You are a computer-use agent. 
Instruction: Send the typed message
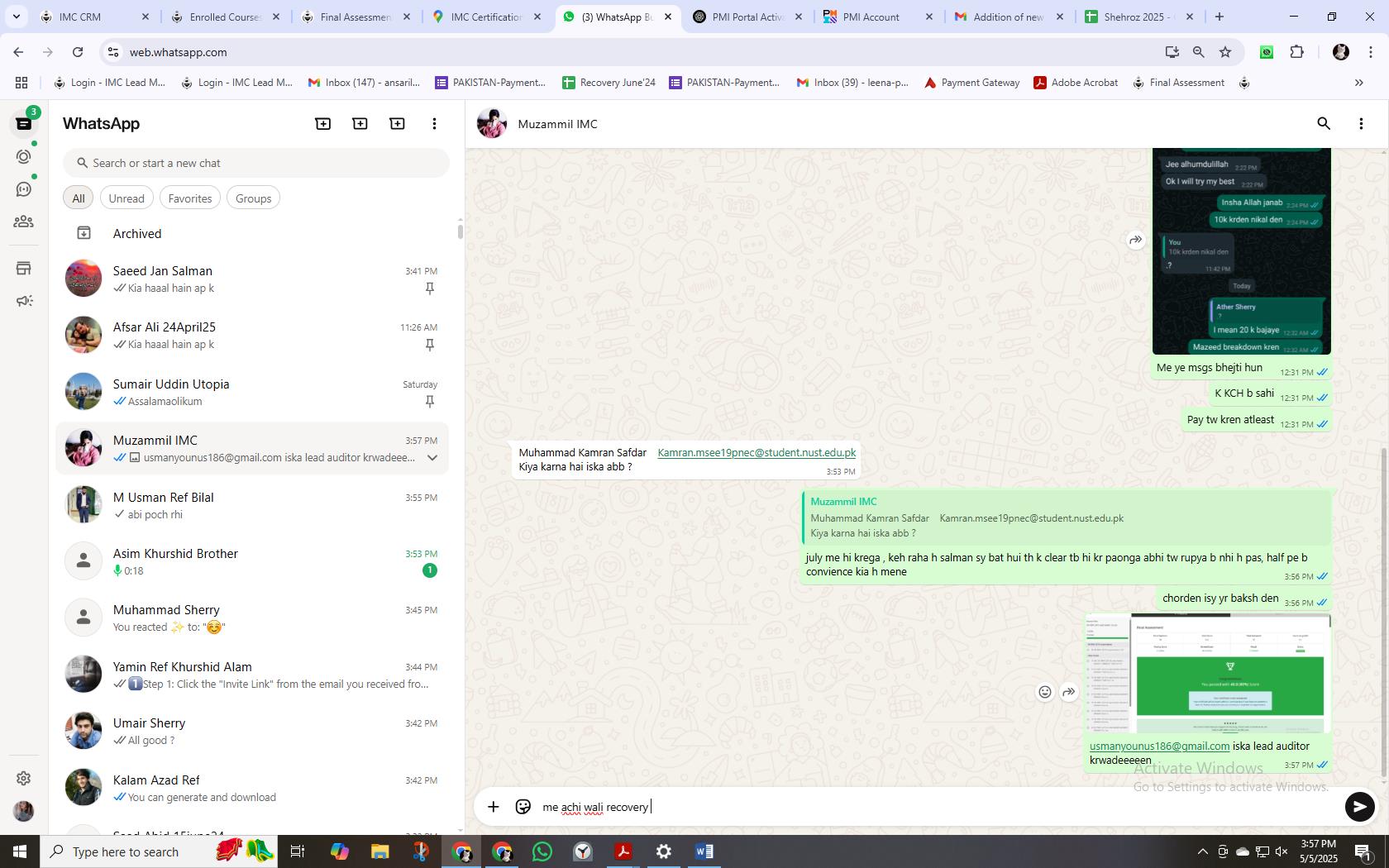(x=1359, y=807)
